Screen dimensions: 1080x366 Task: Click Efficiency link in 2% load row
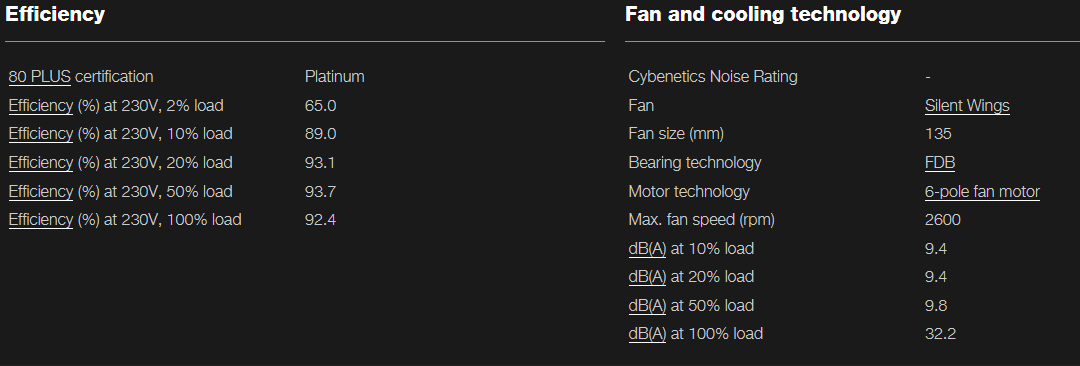[x=41, y=105]
